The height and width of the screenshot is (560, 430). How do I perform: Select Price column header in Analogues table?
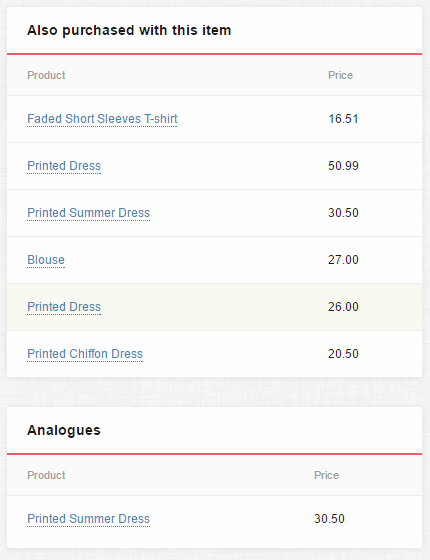tap(326, 475)
